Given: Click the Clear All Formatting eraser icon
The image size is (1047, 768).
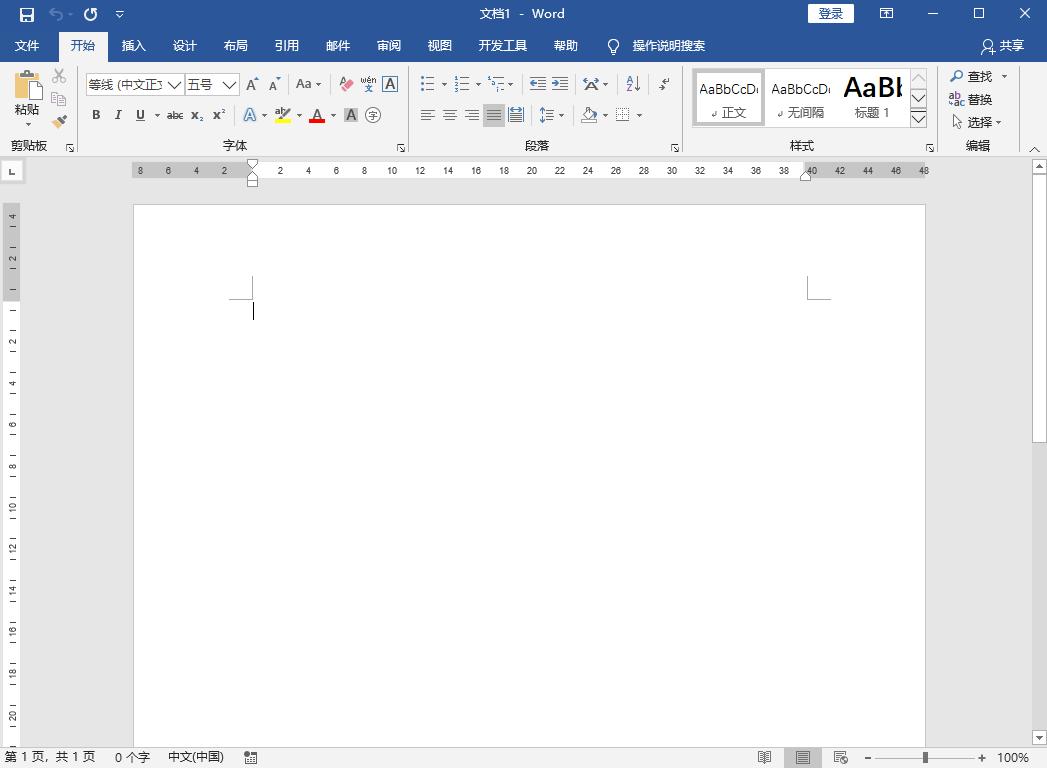Looking at the screenshot, I should click(x=346, y=84).
